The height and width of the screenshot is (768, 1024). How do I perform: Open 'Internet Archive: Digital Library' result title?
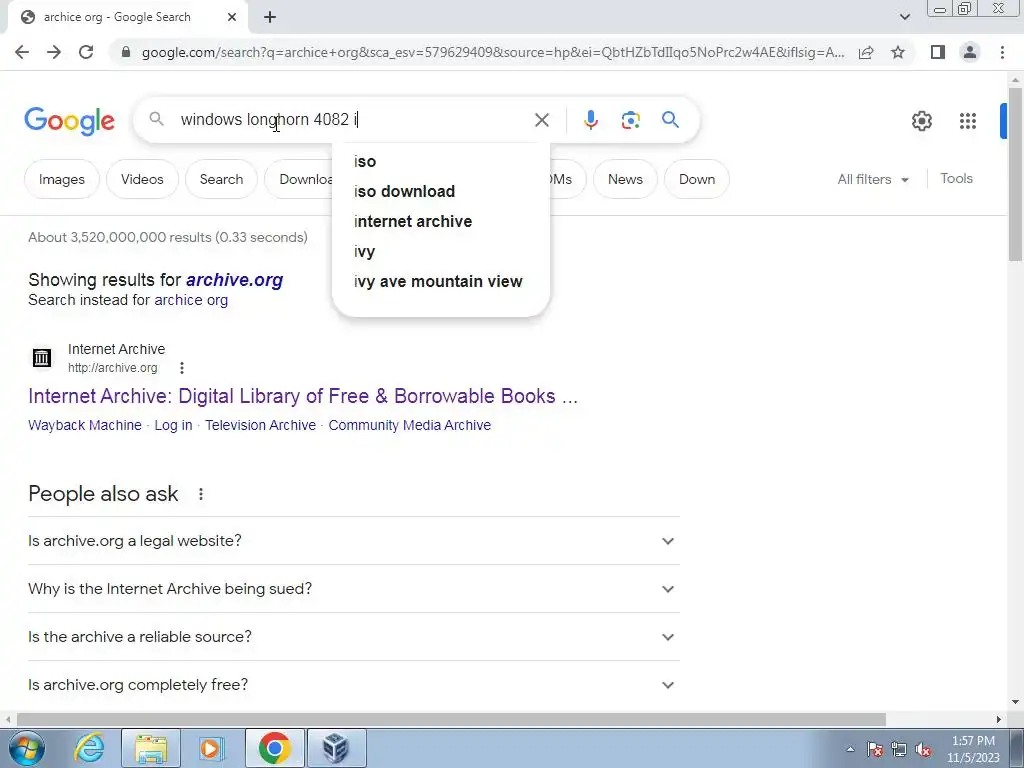click(x=303, y=396)
